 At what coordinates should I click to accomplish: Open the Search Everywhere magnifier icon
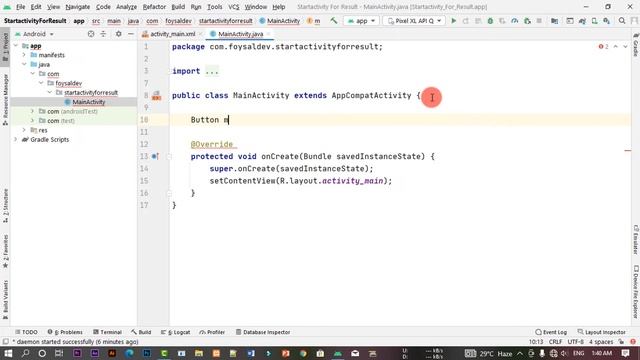coord(622,21)
